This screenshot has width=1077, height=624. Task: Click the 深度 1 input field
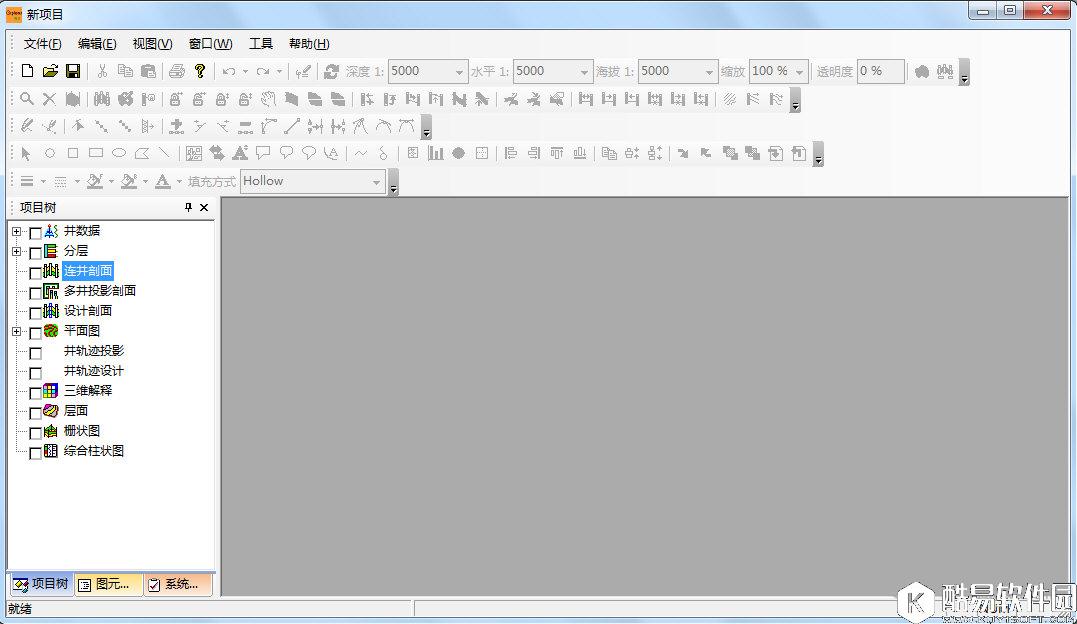(420, 71)
